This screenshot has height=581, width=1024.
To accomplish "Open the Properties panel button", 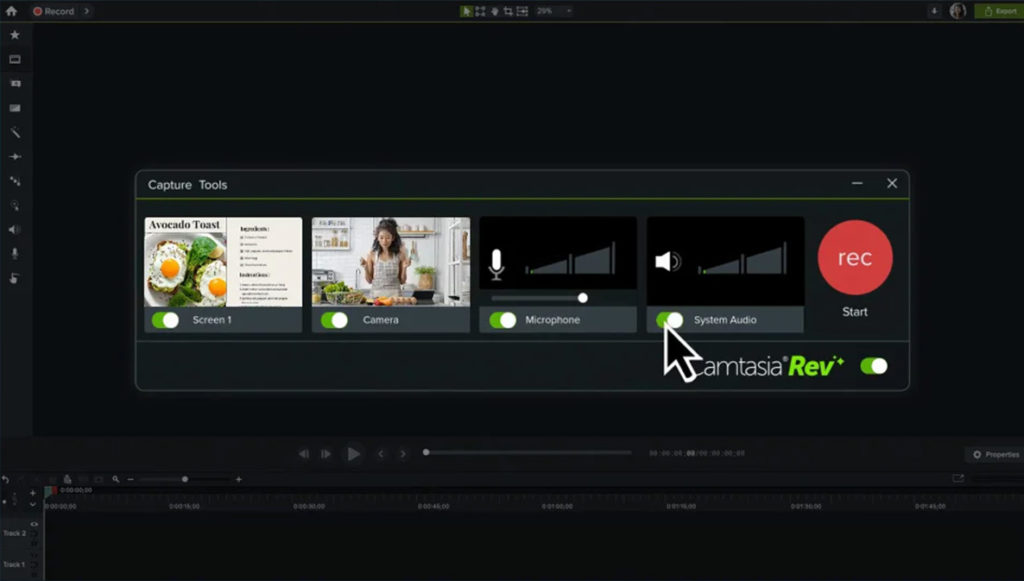I will point(995,453).
